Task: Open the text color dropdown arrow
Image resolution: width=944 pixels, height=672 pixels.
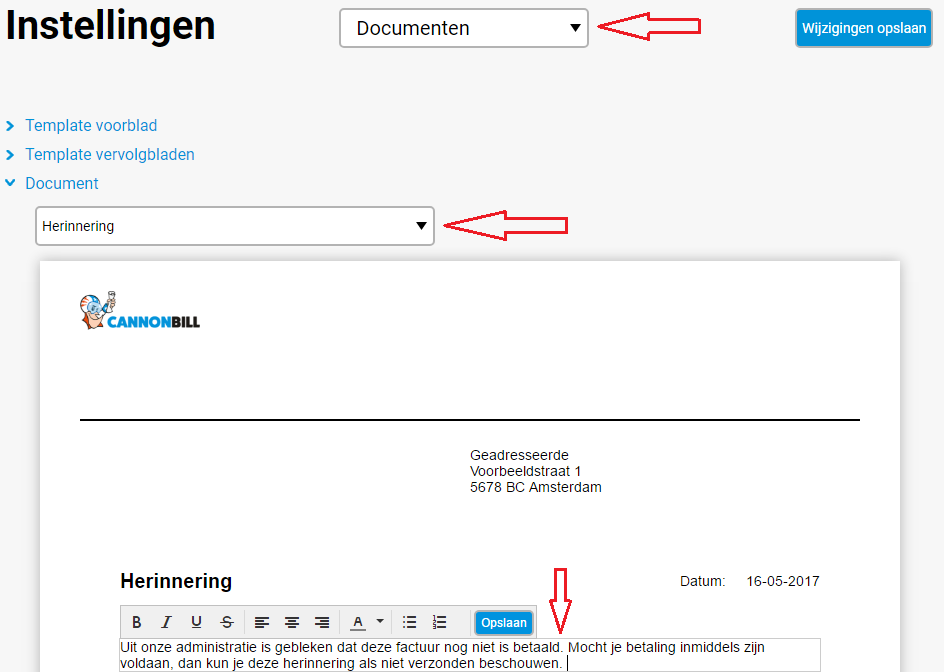Action: click(380, 621)
